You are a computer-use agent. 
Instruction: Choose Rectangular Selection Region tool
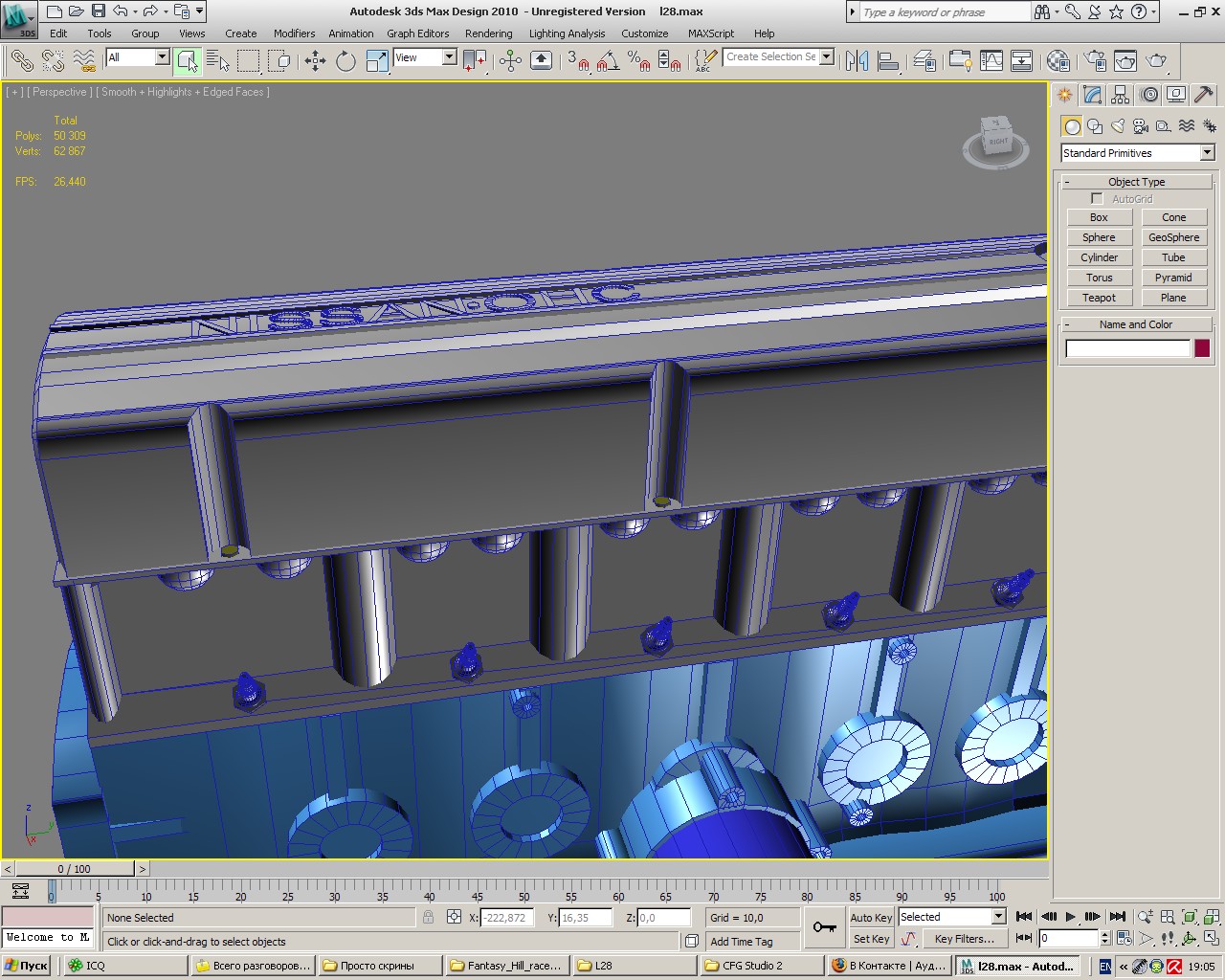coord(249,61)
